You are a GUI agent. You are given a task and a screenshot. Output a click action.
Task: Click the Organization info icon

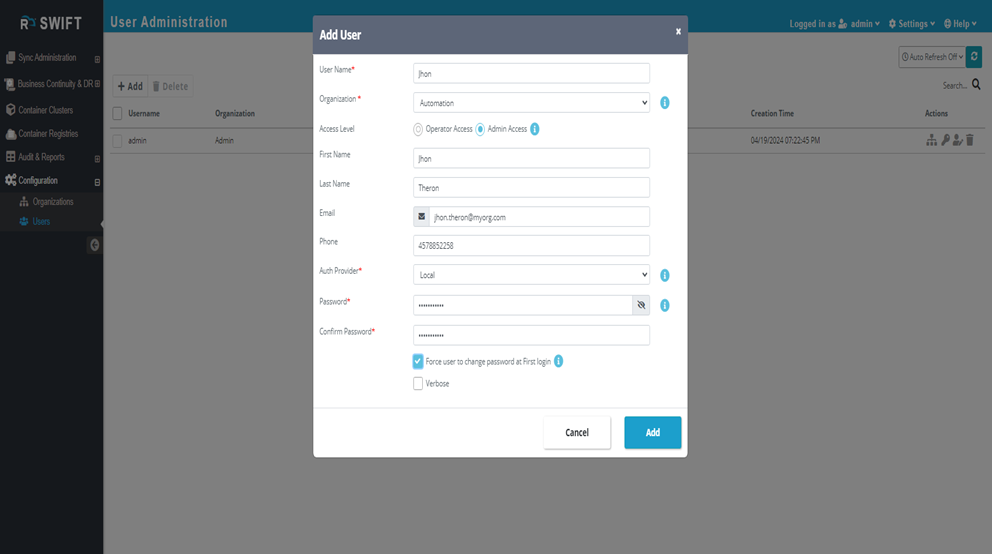(664, 102)
